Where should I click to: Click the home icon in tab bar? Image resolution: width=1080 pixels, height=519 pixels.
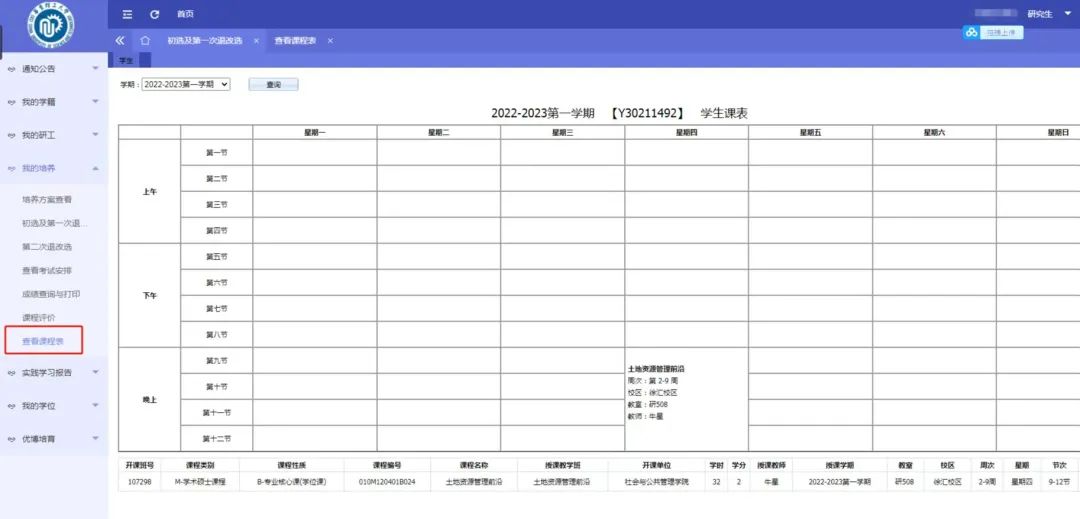(145, 40)
